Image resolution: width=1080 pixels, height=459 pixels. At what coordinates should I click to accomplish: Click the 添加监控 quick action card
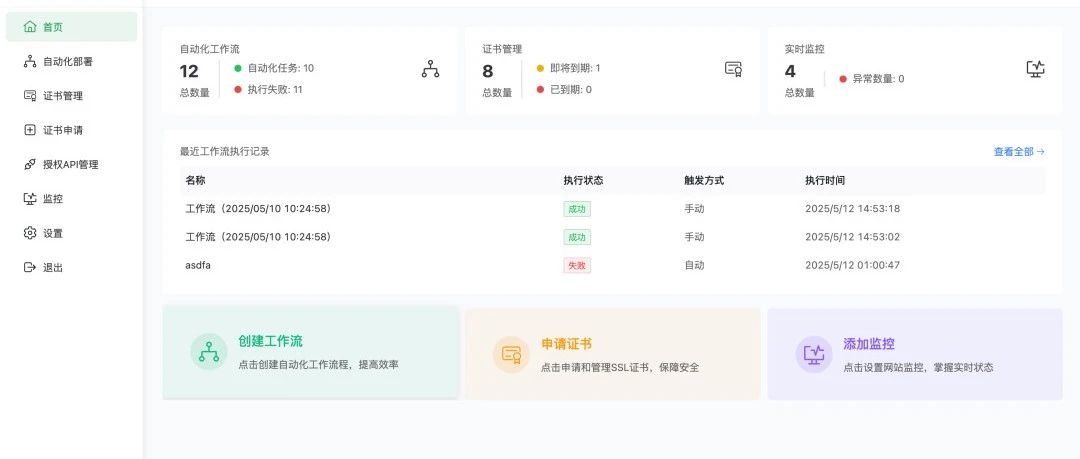(915, 353)
